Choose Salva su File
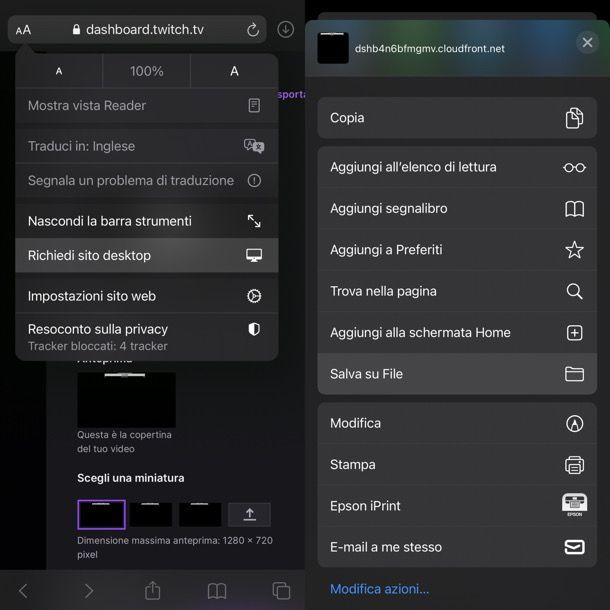610x610 pixels. pyautogui.click(x=457, y=374)
